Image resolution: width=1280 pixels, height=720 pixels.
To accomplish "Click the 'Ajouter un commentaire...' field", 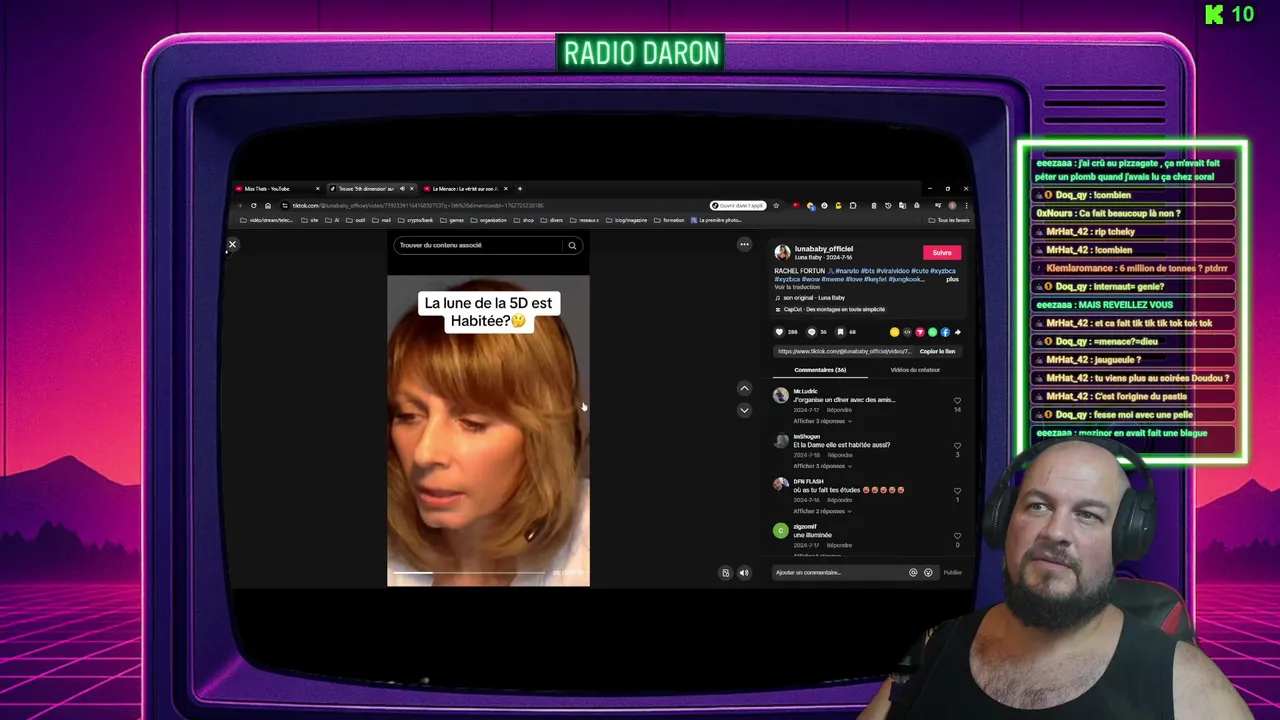I will click(x=840, y=573).
